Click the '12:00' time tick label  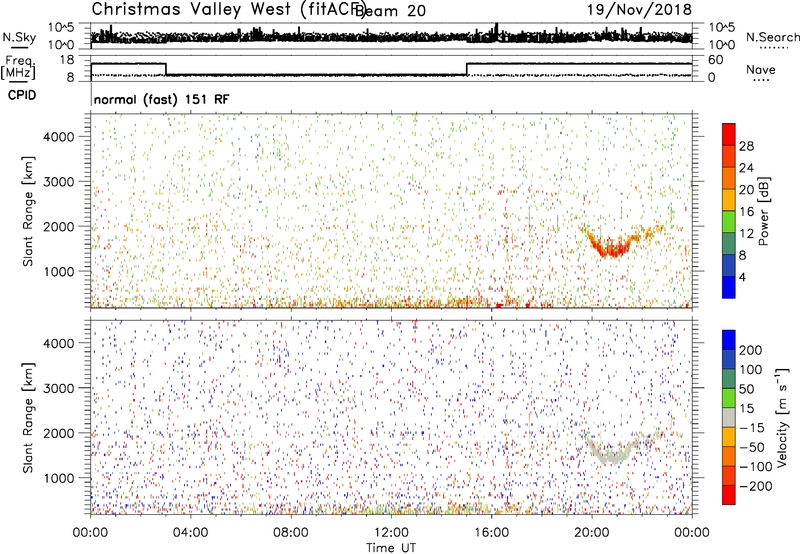(x=391, y=533)
